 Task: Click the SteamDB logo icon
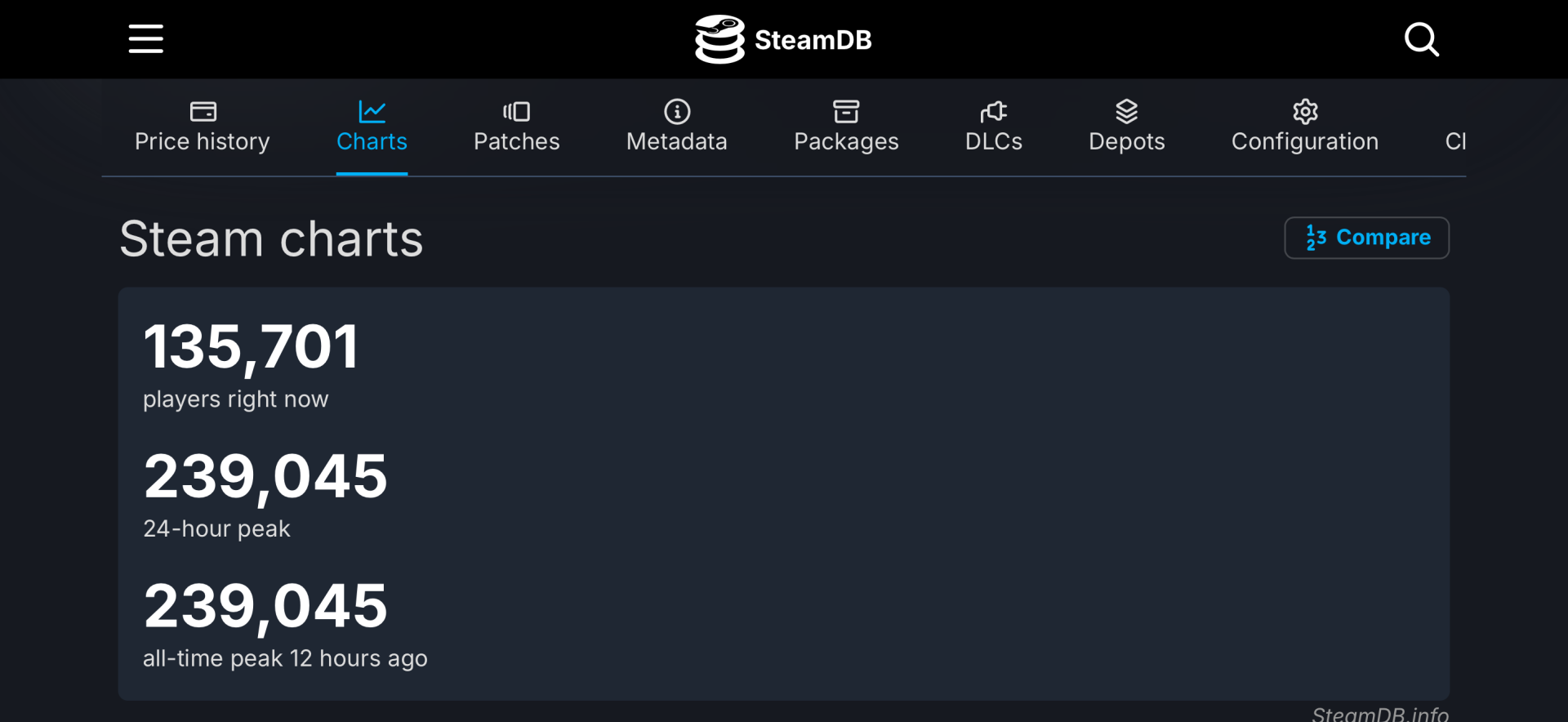(x=719, y=39)
